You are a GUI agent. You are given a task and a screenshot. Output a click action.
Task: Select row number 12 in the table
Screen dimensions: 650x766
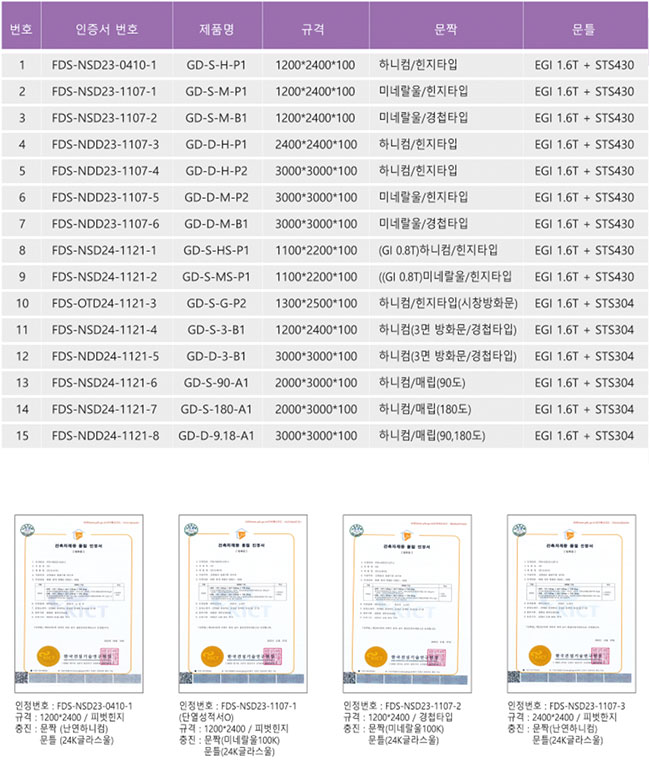[x=21, y=356]
